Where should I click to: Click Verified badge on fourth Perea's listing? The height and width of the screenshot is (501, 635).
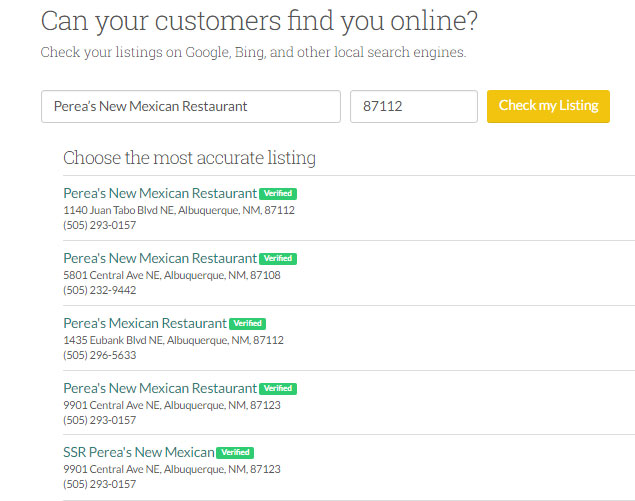click(x=278, y=388)
